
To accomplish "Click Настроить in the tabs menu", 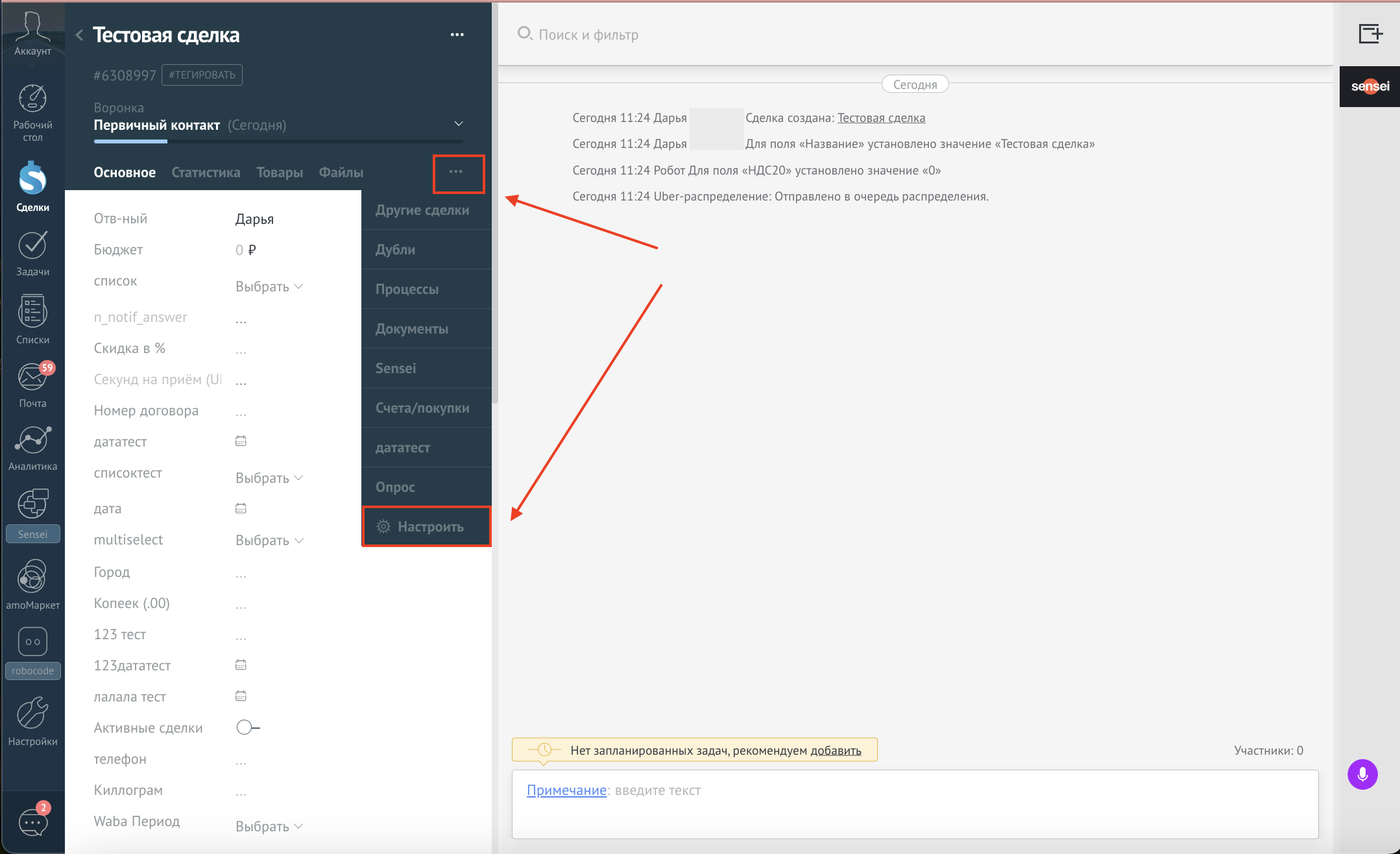I will [426, 526].
